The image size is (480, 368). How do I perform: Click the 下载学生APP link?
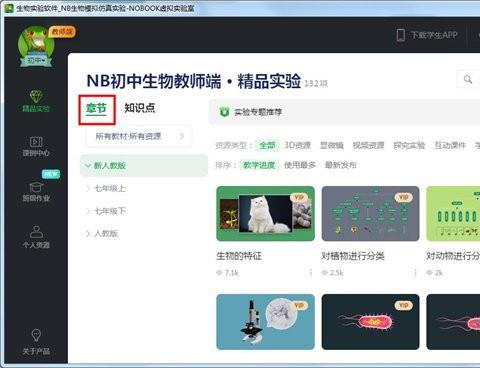tap(427, 35)
